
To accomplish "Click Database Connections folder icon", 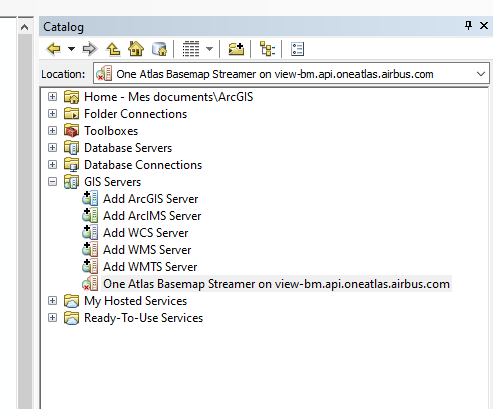I will 71,165.
